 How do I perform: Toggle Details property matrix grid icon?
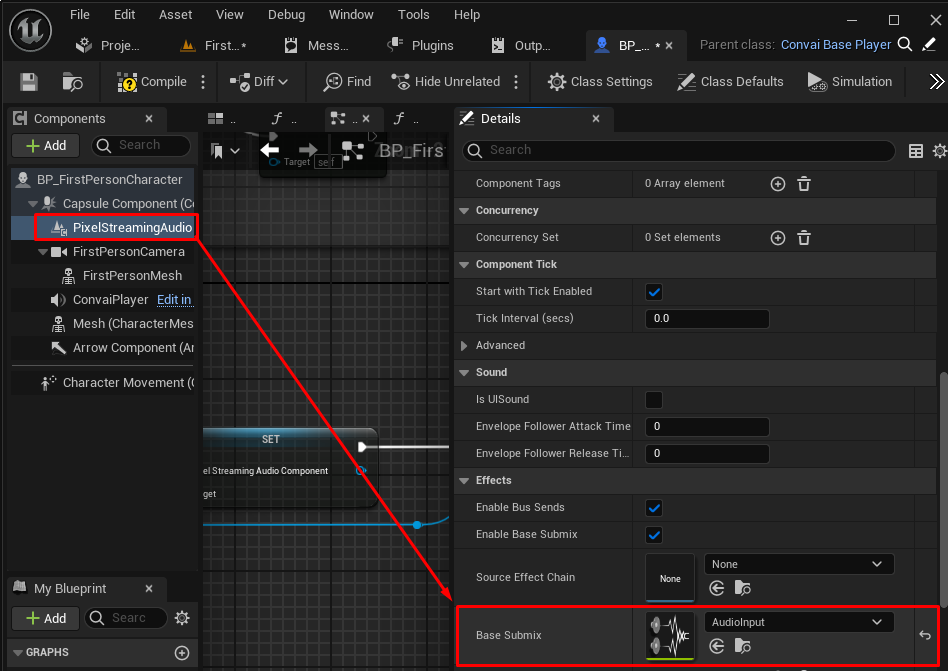click(915, 151)
